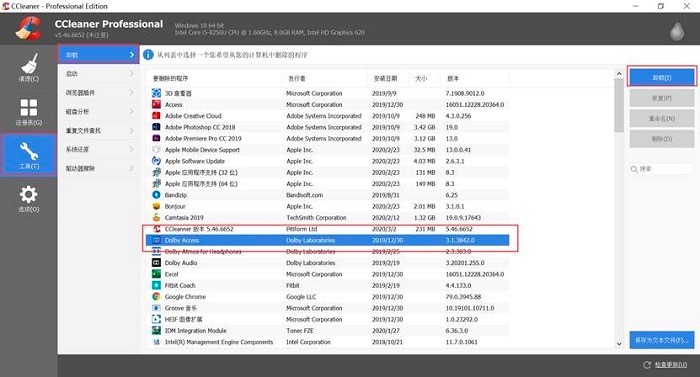
Task: Click the Excel program icon
Action: point(156,274)
